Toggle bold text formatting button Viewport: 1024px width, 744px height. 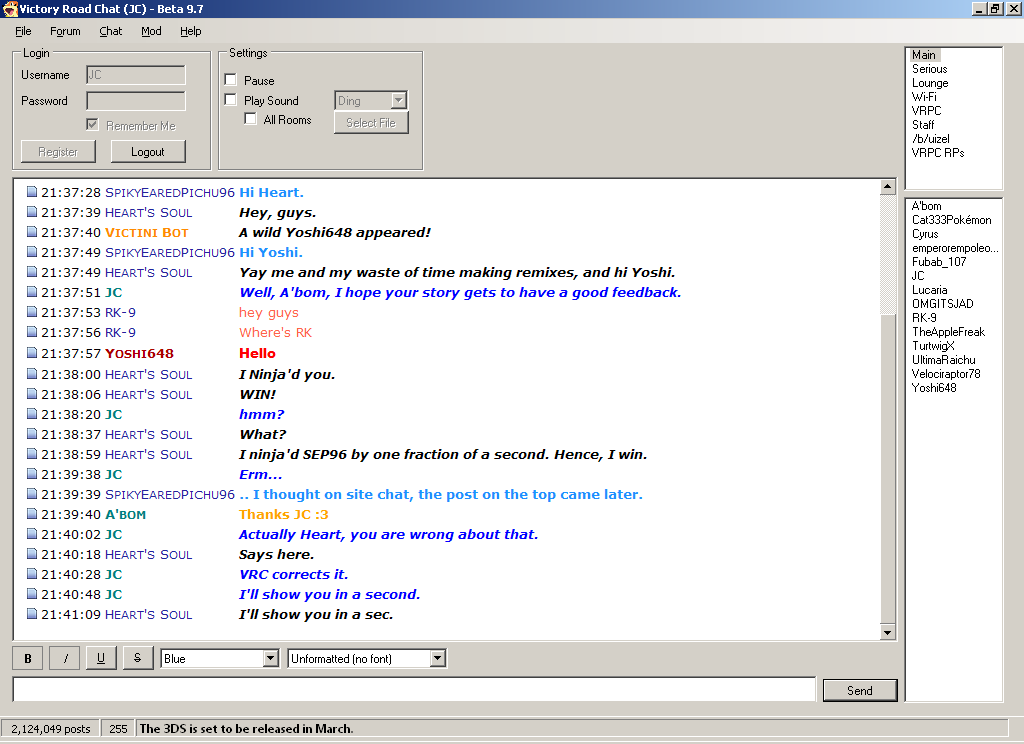click(27, 658)
